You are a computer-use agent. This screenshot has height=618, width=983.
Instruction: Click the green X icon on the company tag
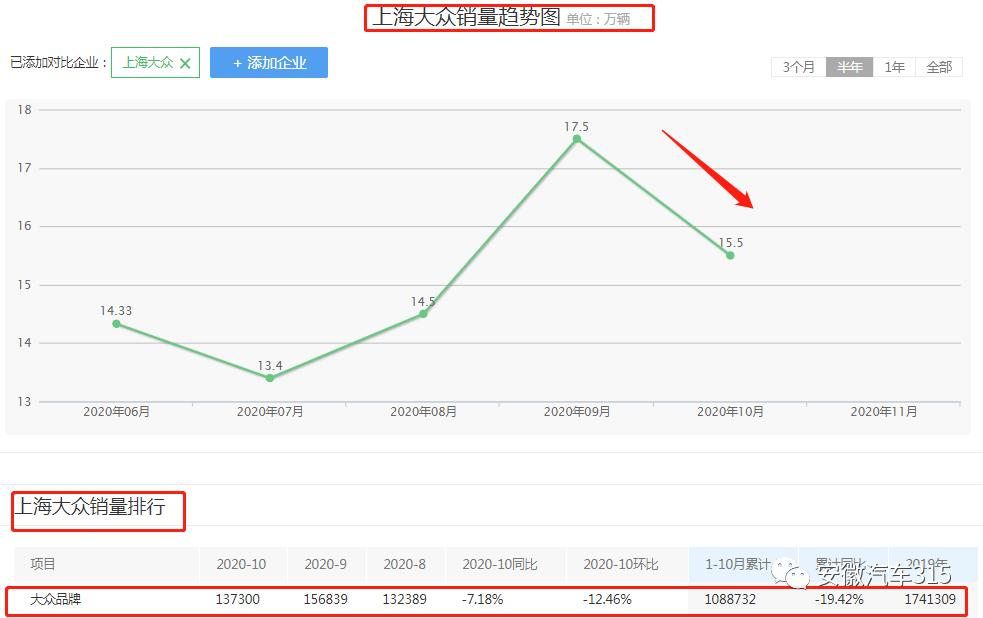click(x=184, y=62)
